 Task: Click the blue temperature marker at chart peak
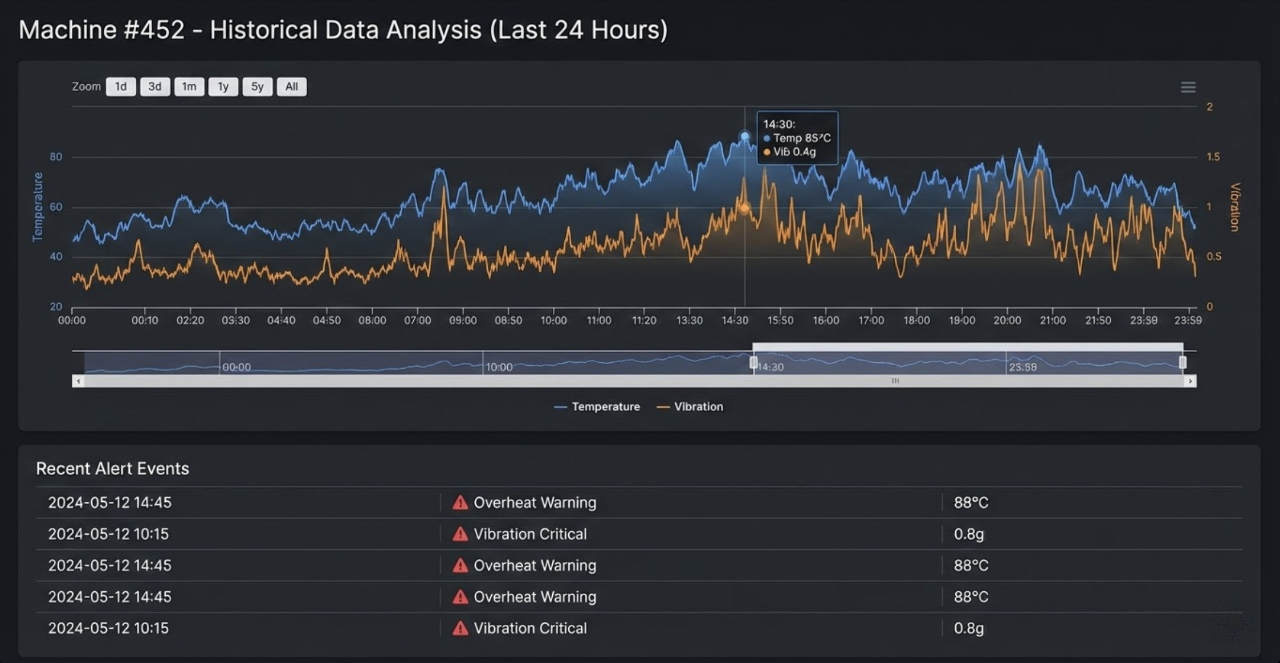click(x=745, y=136)
